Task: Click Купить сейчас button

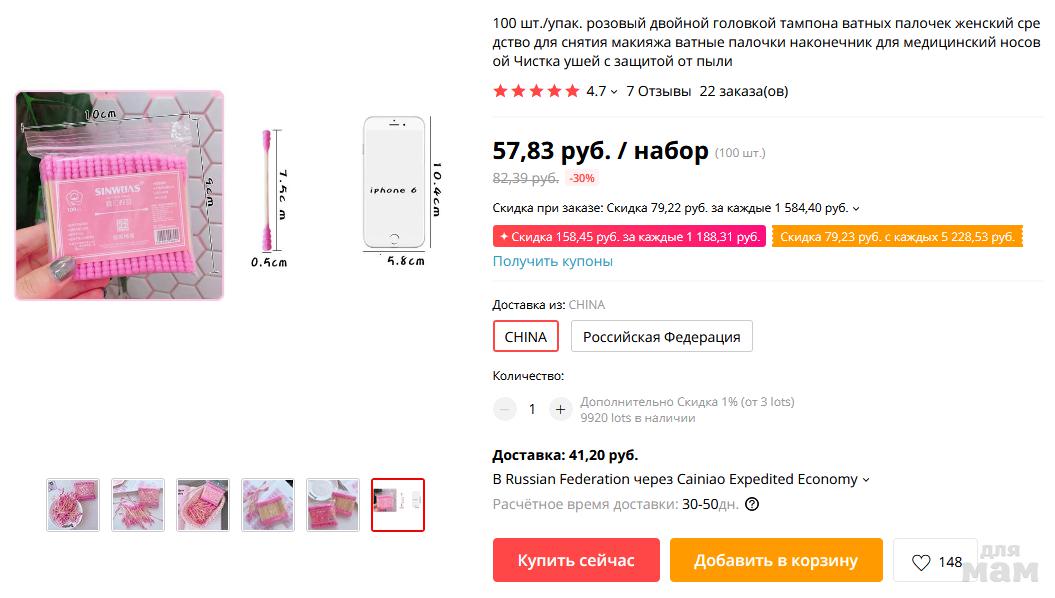Action: pyautogui.click(x=576, y=560)
